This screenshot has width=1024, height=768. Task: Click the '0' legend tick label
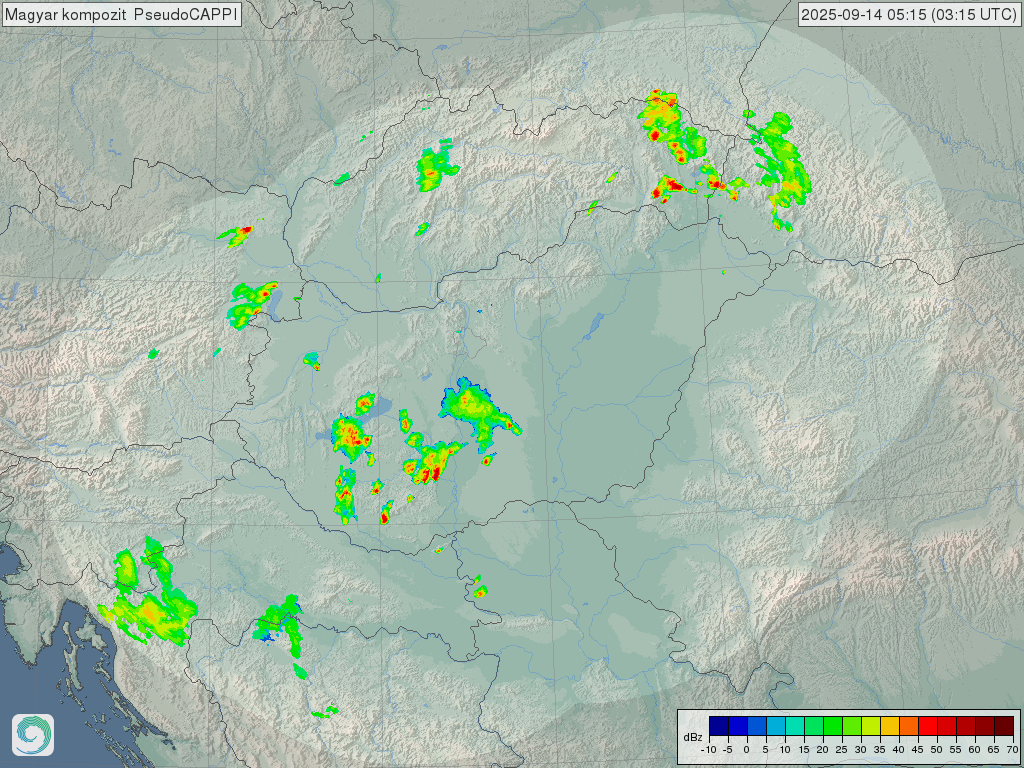[746, 750]
